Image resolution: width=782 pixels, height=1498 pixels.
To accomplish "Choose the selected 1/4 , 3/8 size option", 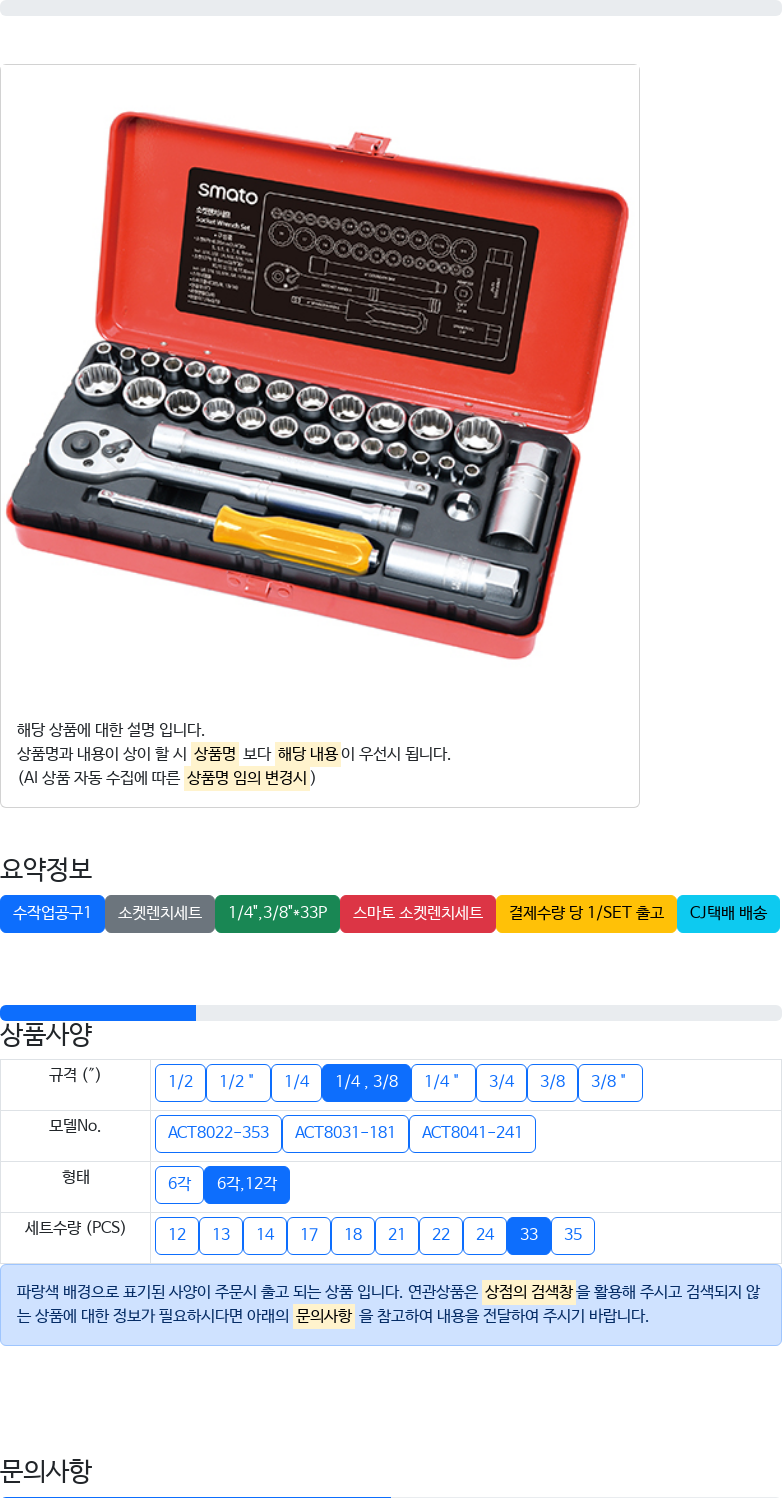I will coord(366,1083).
